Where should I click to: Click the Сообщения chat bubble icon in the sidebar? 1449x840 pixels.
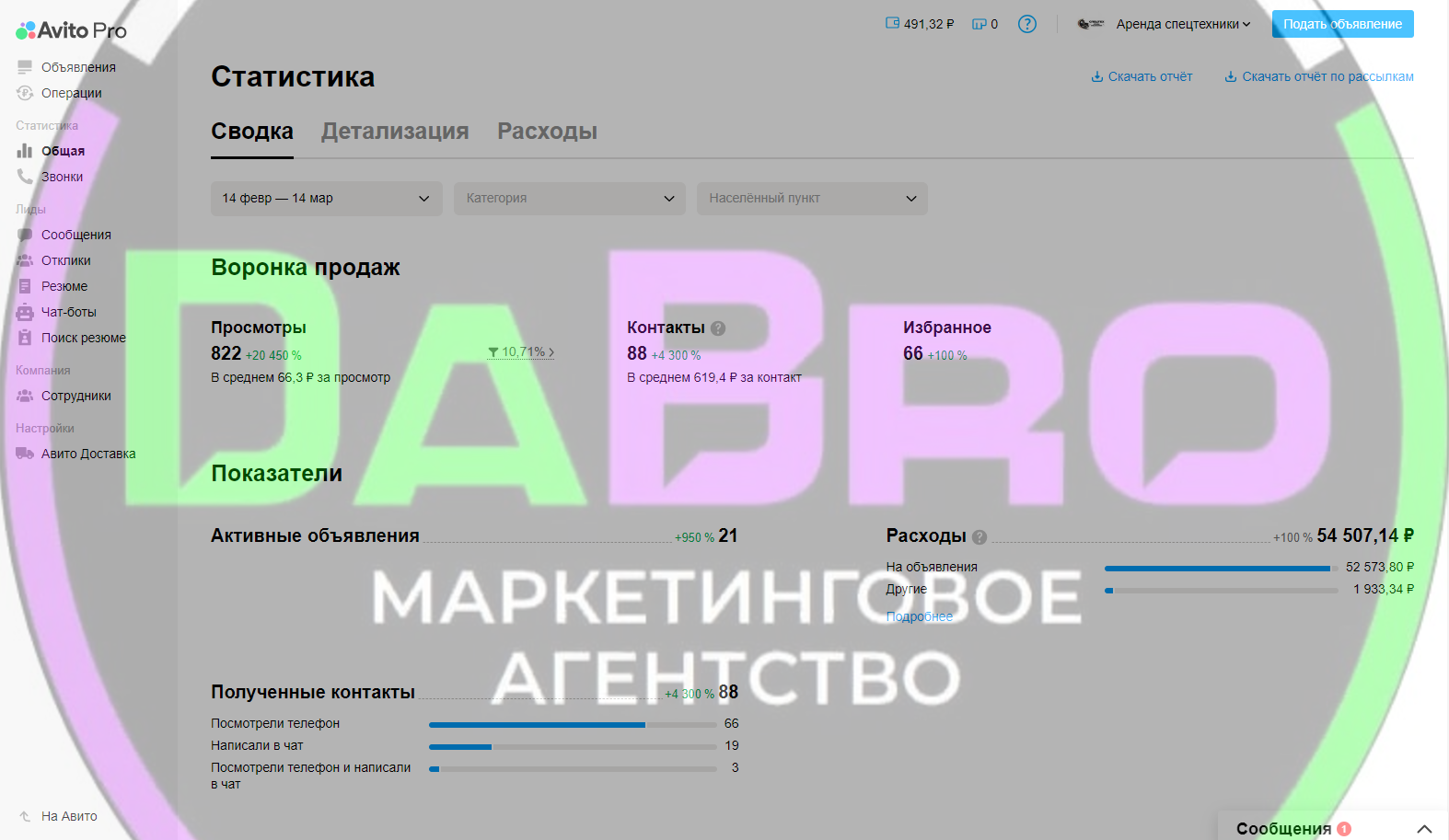(25, 235)
